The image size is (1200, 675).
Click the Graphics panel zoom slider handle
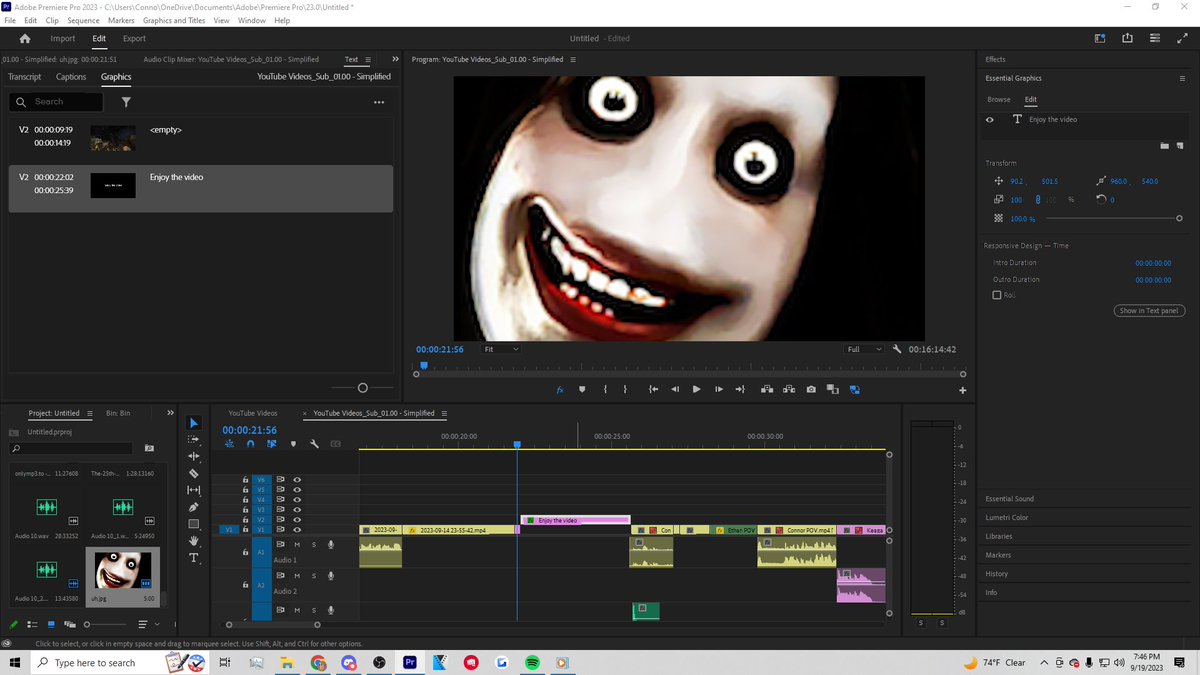click(362, 388)
